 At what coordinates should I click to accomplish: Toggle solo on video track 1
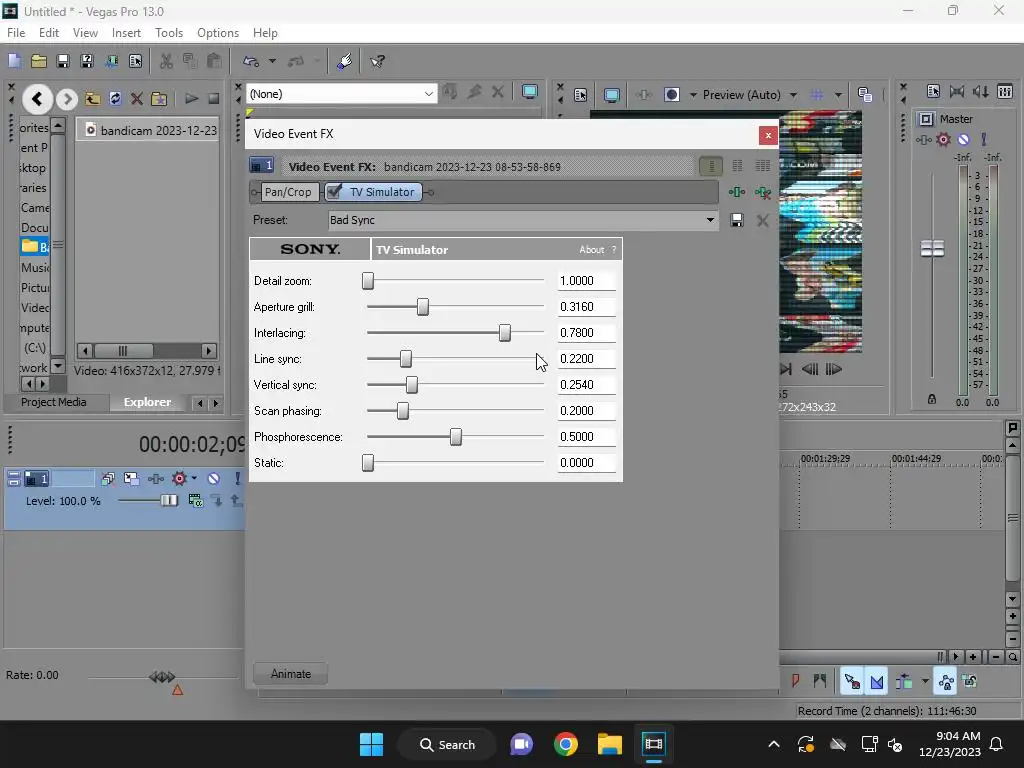tap(238, 479)
